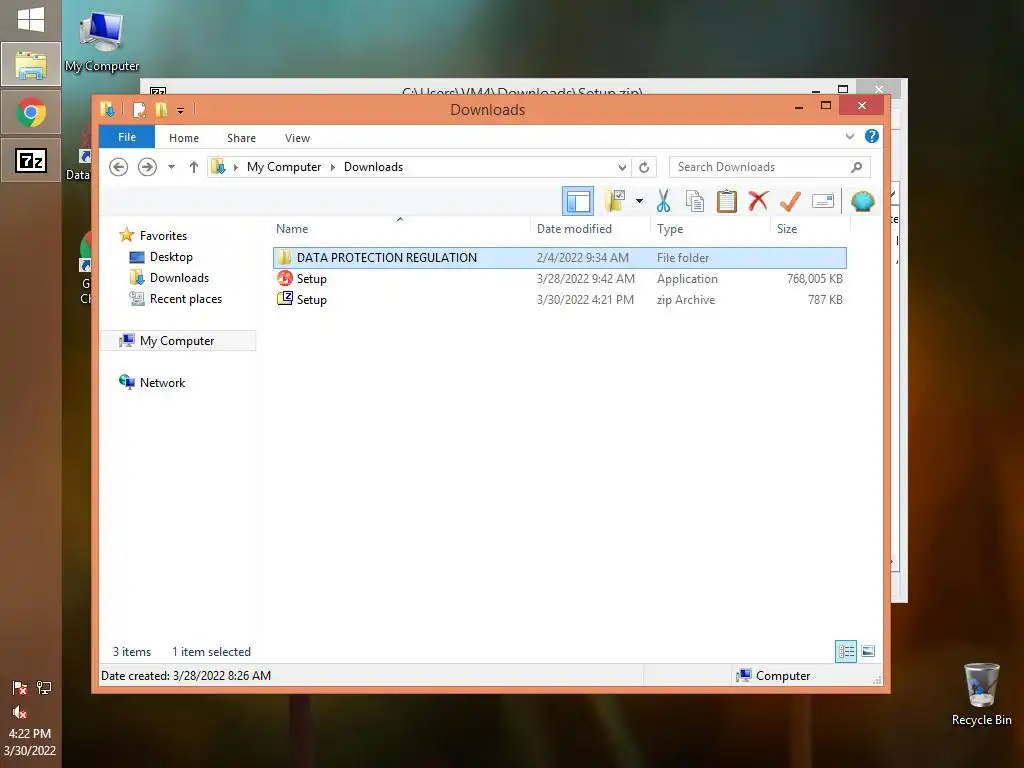Open Help with the question mark

(872, 136)
